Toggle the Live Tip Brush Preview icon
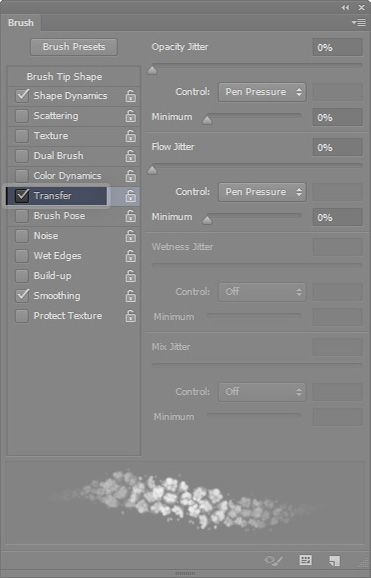The height and width of the screenshot is (578, 371). (x=274, y=561)
